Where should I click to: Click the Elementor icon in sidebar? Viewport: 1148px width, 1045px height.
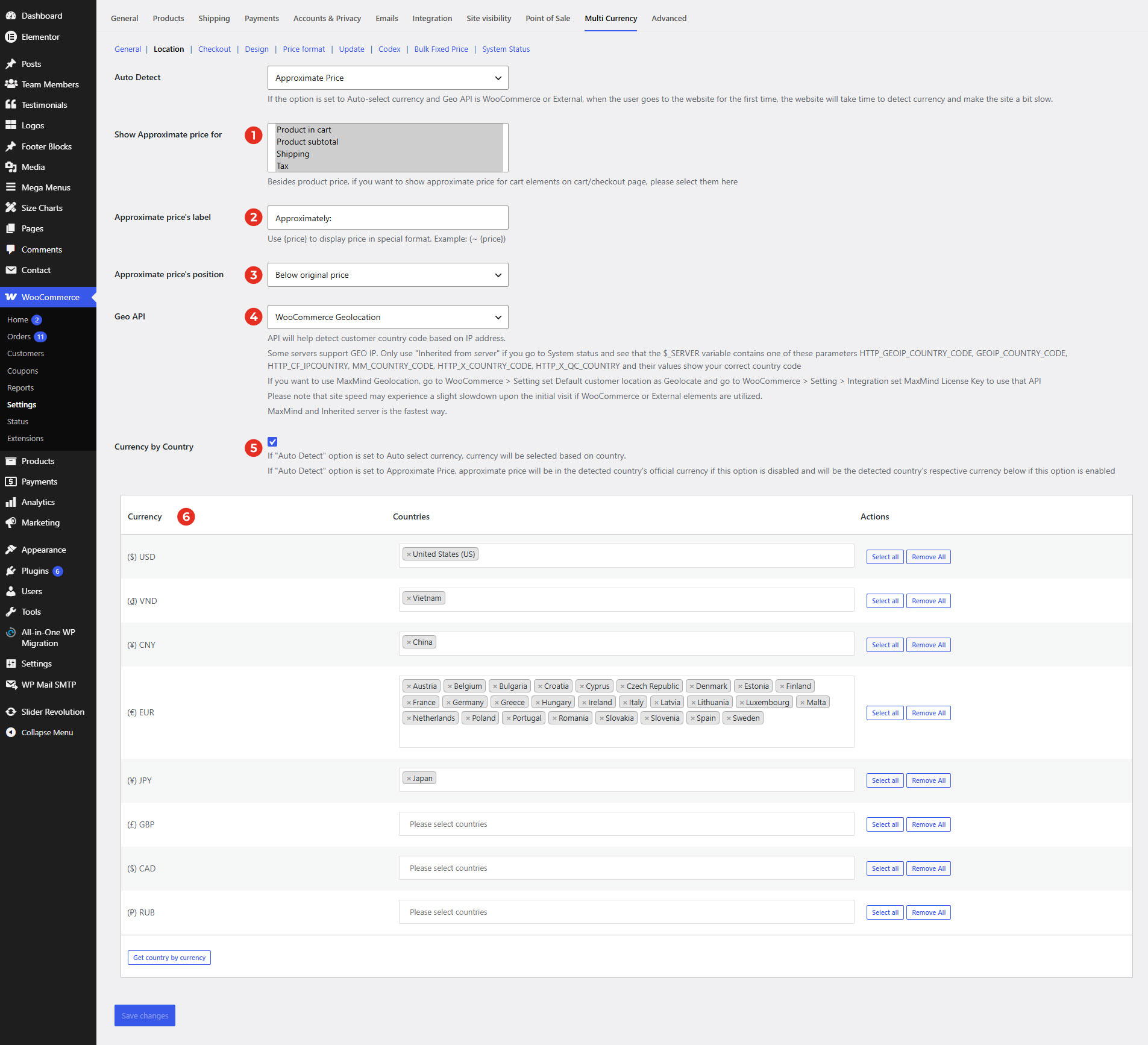[11, 37]
